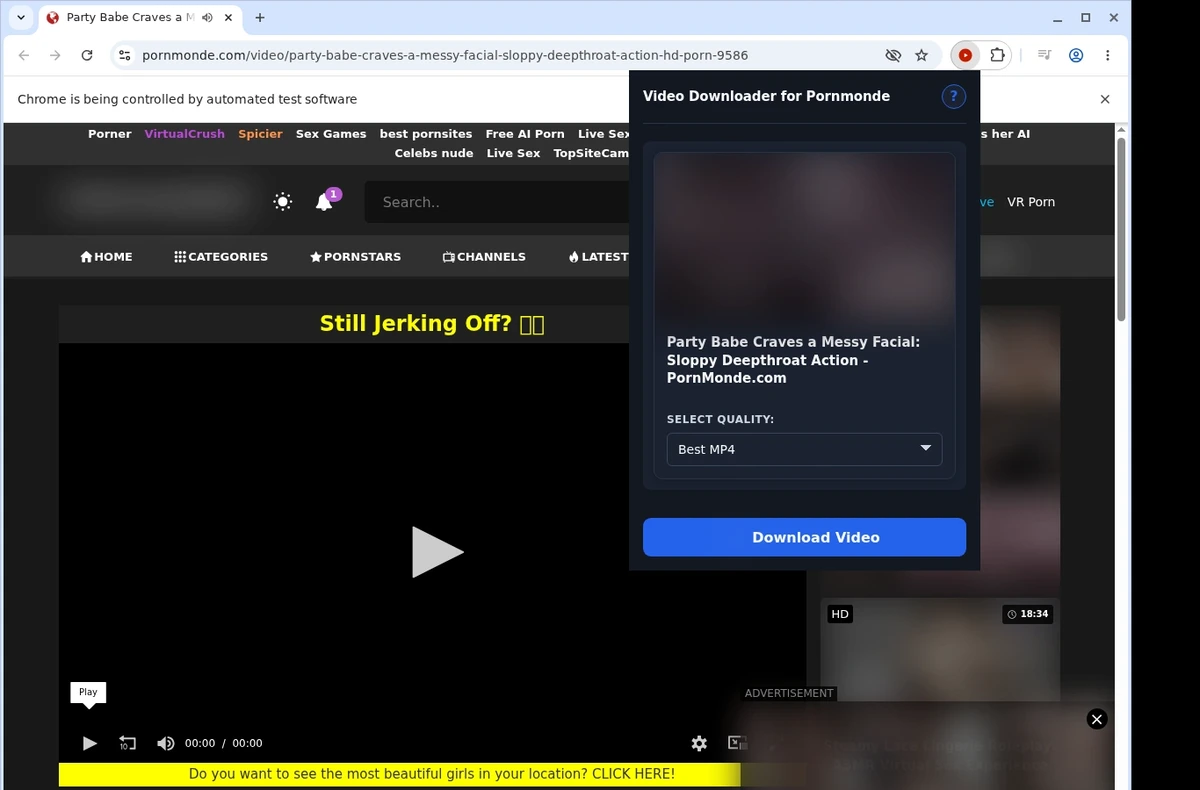
Task: Open the Porner link
Action: [x=109, y=134]
